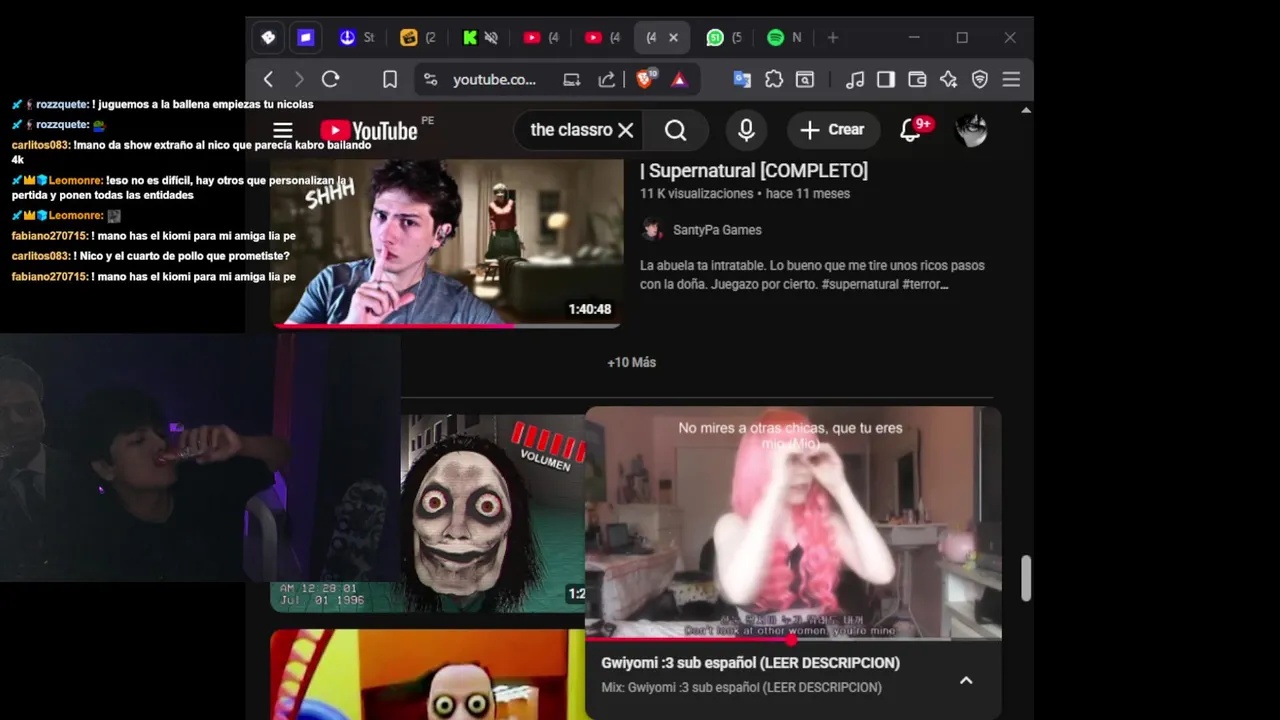Click the Crear button
1280x720 pixels.
coord(832,130)
